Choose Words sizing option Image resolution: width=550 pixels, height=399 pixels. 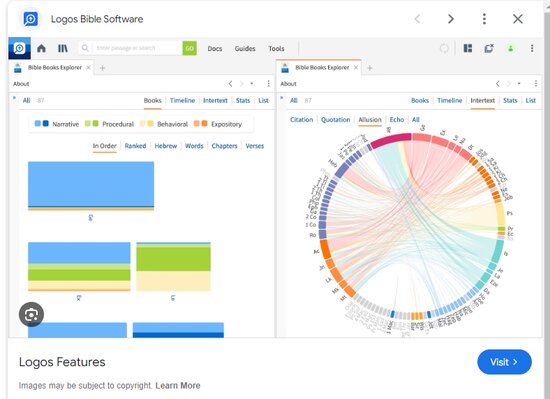194,146
